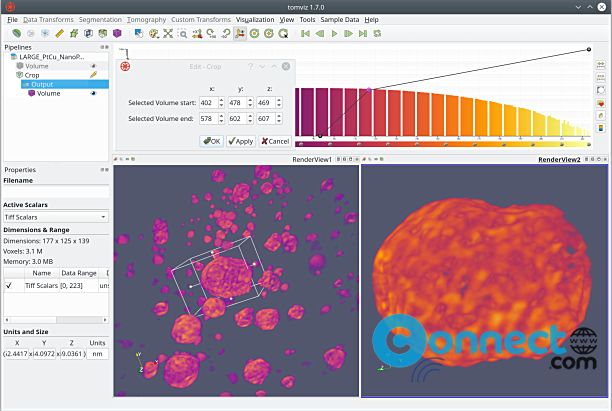Click the second histogram side-panel range icon
The width and height of the screenshot is (612, 411).
(601, 77)
